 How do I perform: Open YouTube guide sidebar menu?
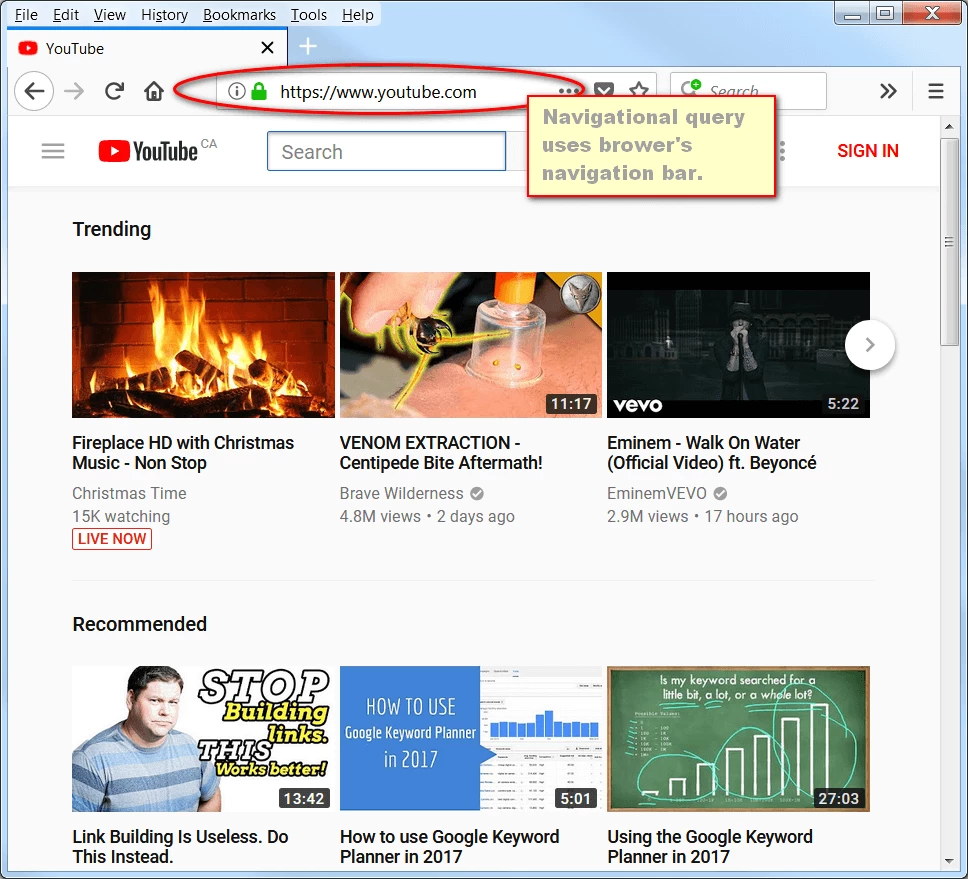coord(53,151)
